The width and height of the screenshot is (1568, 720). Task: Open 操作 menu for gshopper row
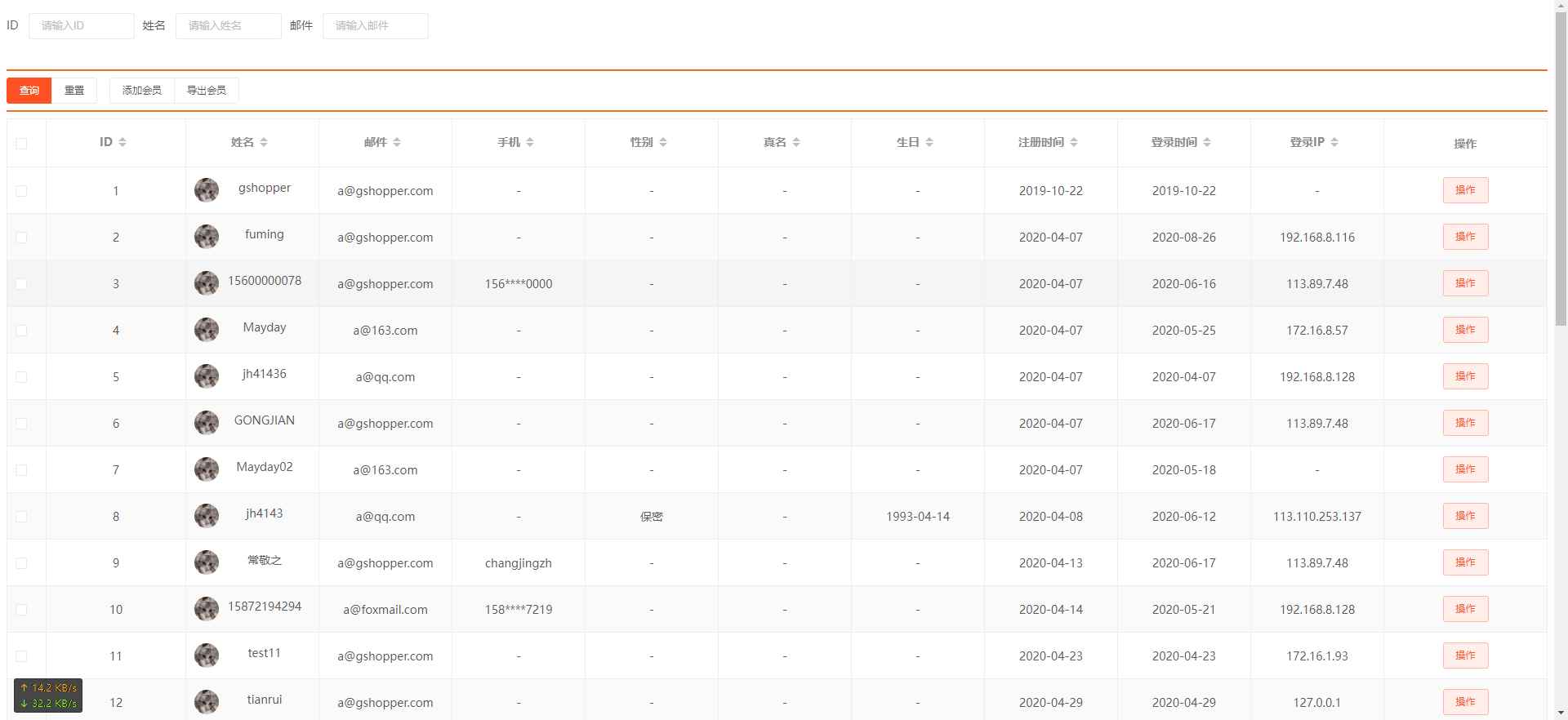click(1465, 190)
